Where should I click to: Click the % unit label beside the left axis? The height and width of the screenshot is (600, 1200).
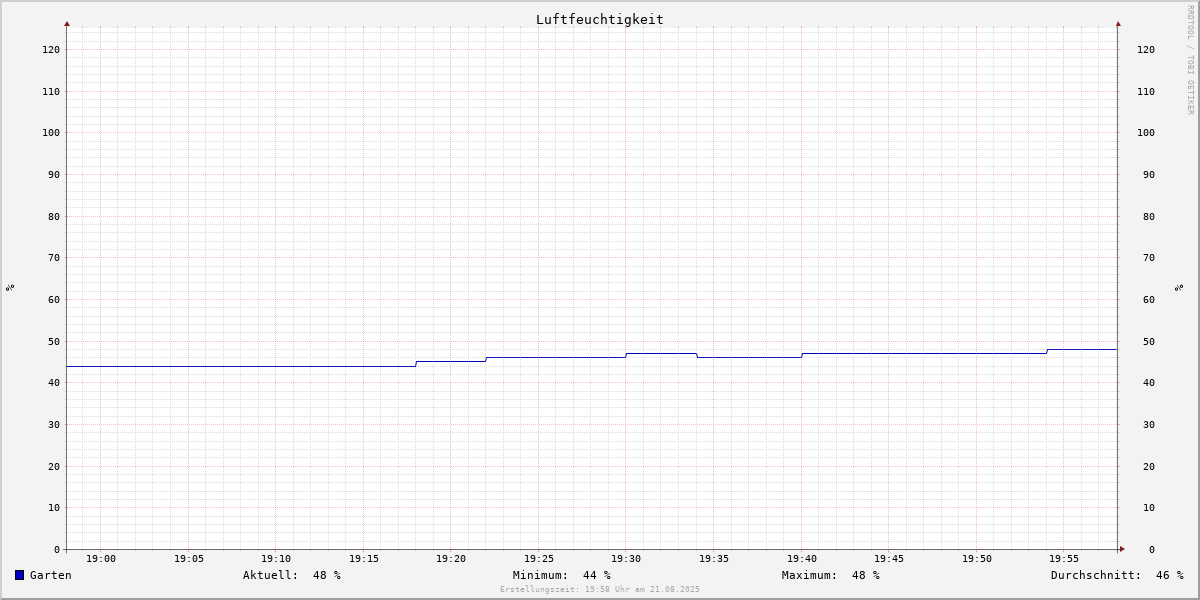click(10, 287)
